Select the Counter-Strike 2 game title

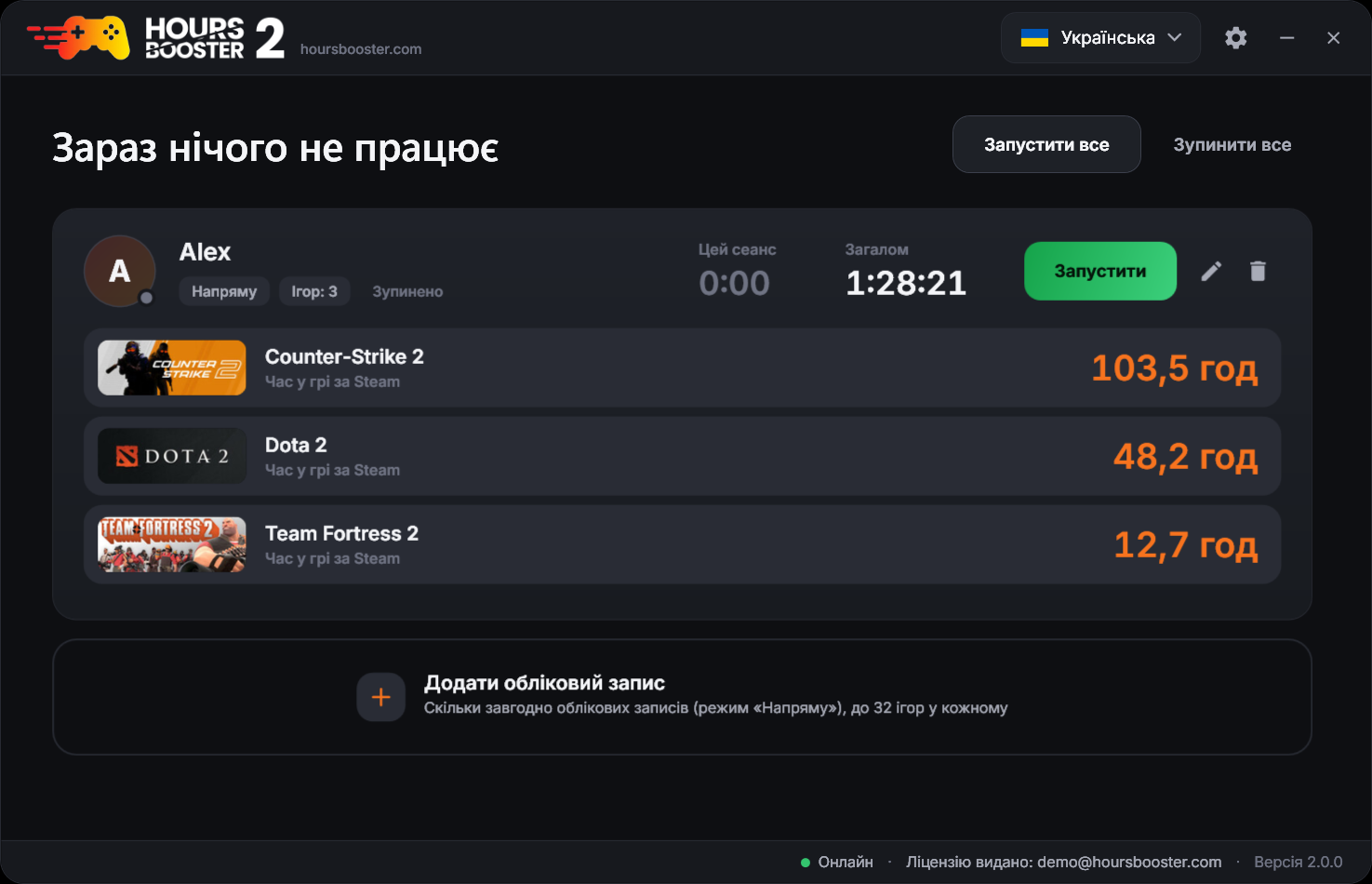pyautogui.click(x=344, y=356)
